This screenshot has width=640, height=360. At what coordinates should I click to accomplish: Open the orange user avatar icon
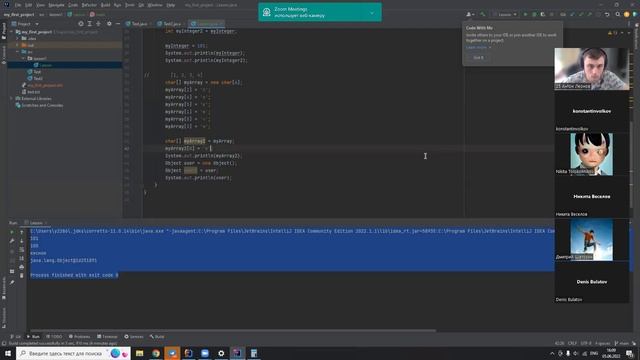tap(627, 14)
